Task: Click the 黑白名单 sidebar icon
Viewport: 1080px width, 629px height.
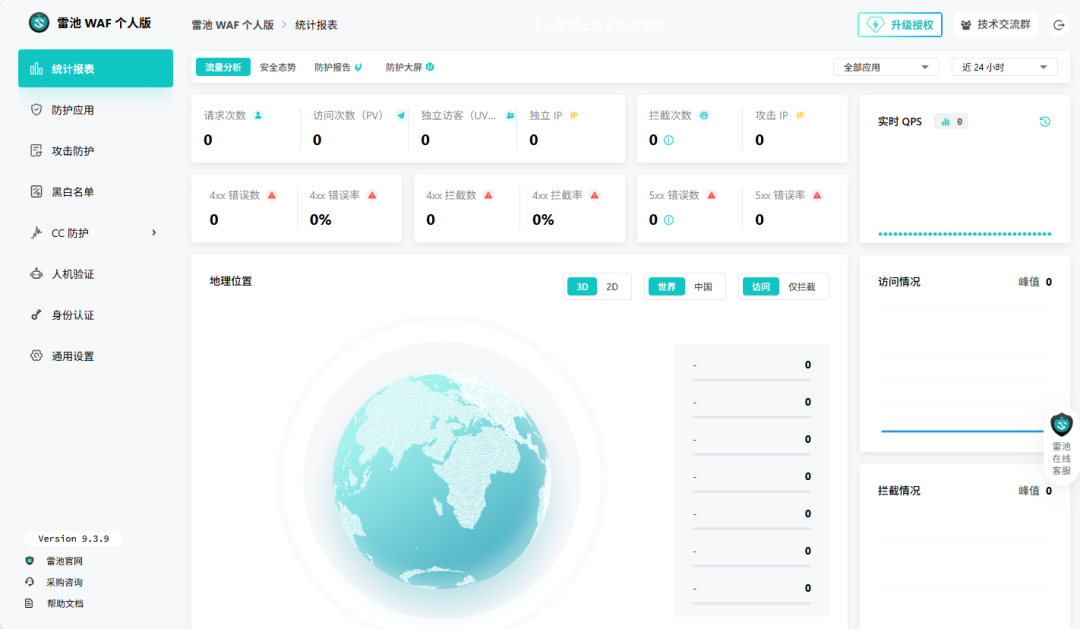Action: click(37, 192)
